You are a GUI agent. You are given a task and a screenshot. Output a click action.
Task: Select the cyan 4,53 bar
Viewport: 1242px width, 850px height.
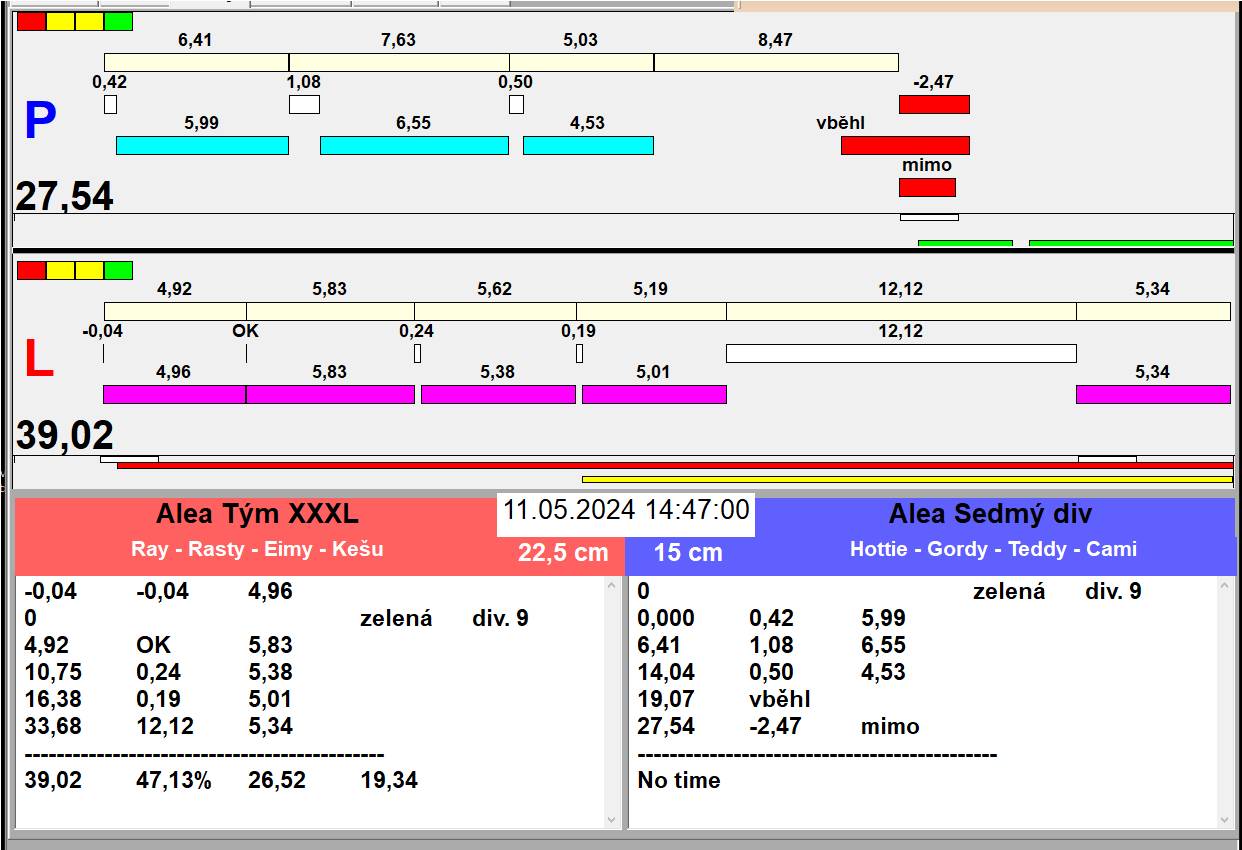(588, 145)
